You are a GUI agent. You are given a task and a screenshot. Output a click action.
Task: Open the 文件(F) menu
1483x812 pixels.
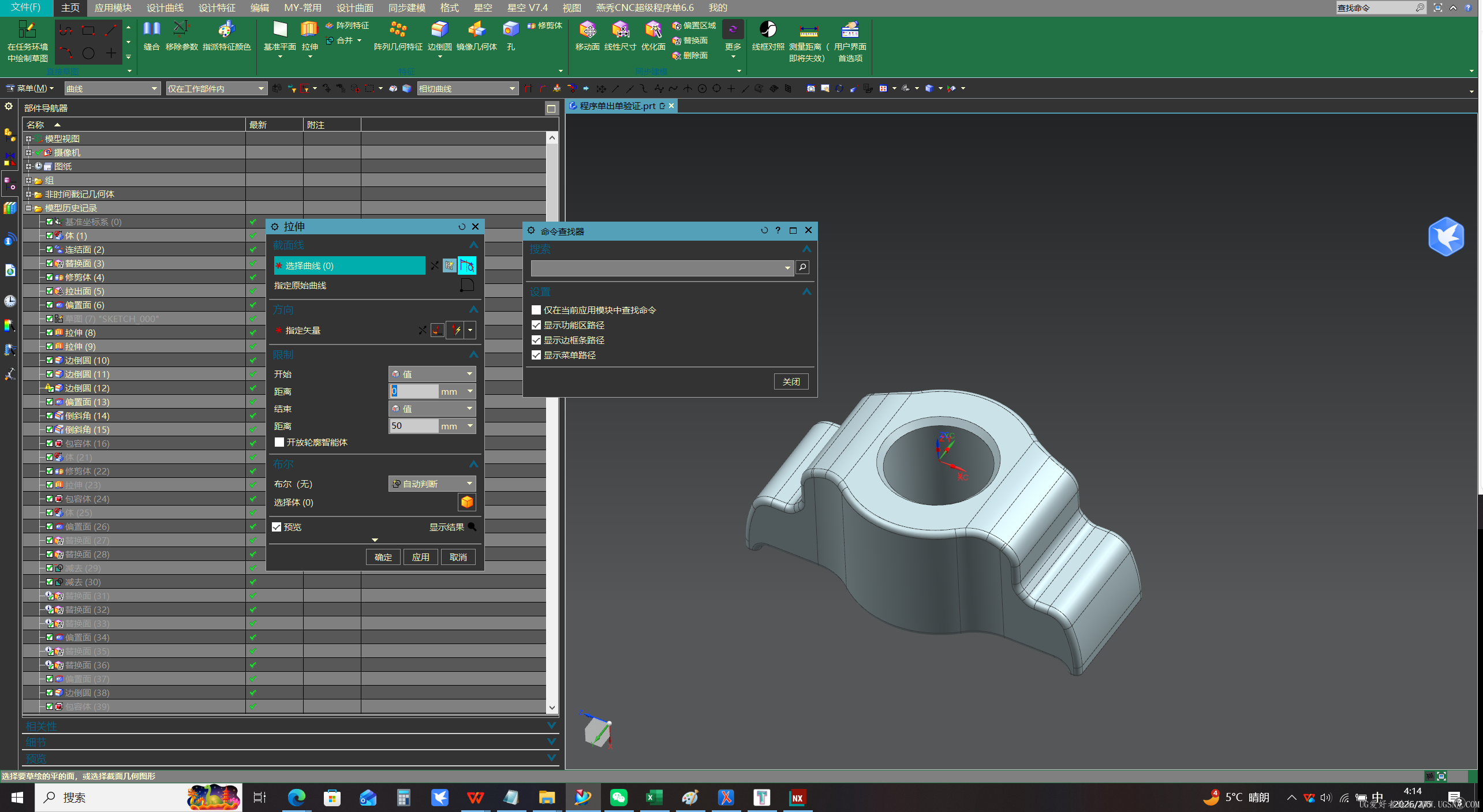click(x=26, y=8)
